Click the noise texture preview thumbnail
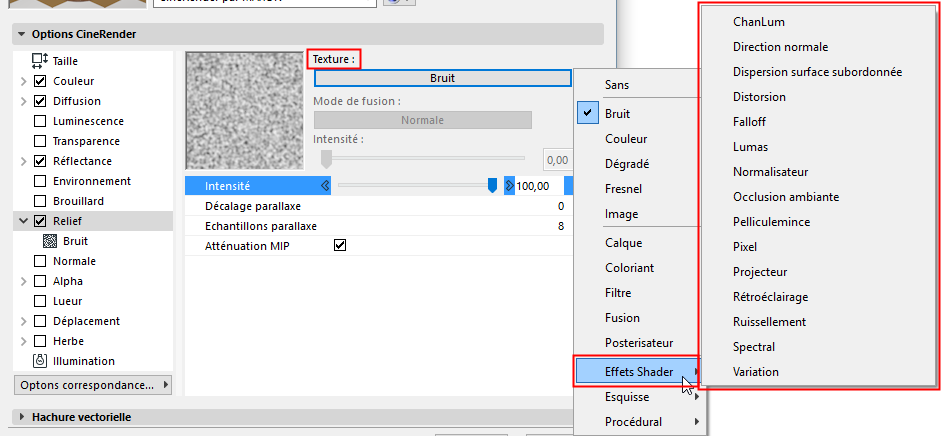This screenshot has height=436, width=941. (245, 110)
